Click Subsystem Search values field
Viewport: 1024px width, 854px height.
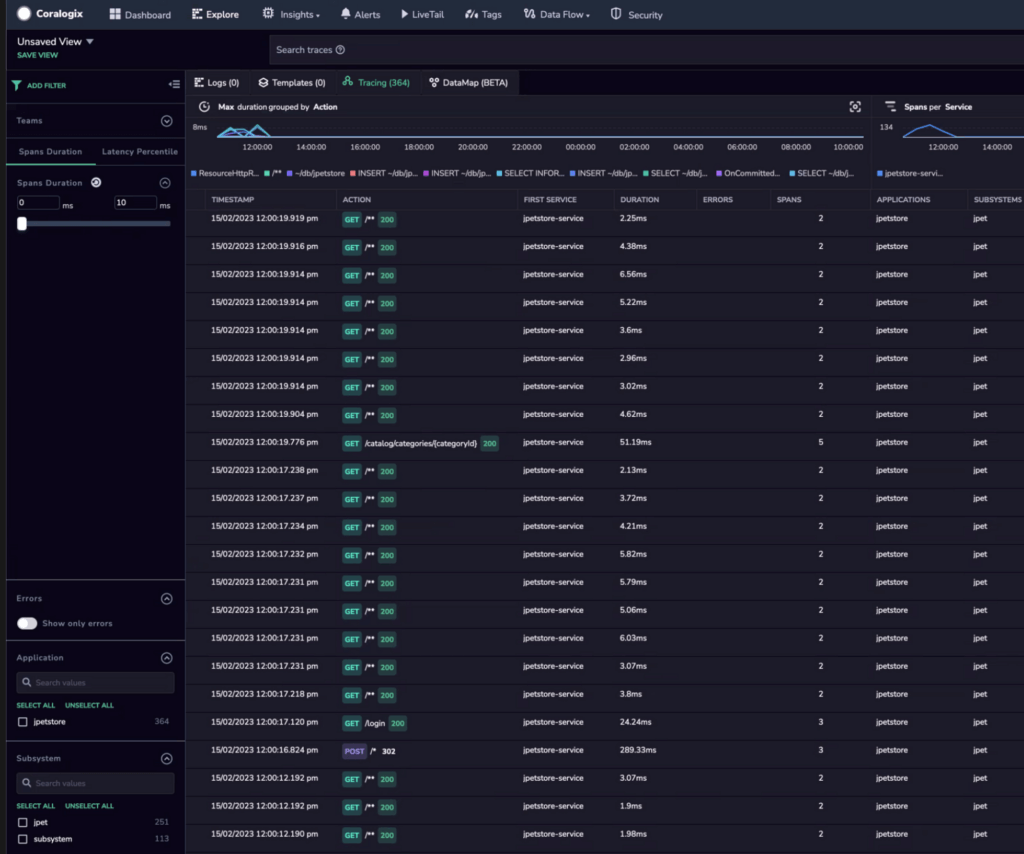click(x=95, y=783)
